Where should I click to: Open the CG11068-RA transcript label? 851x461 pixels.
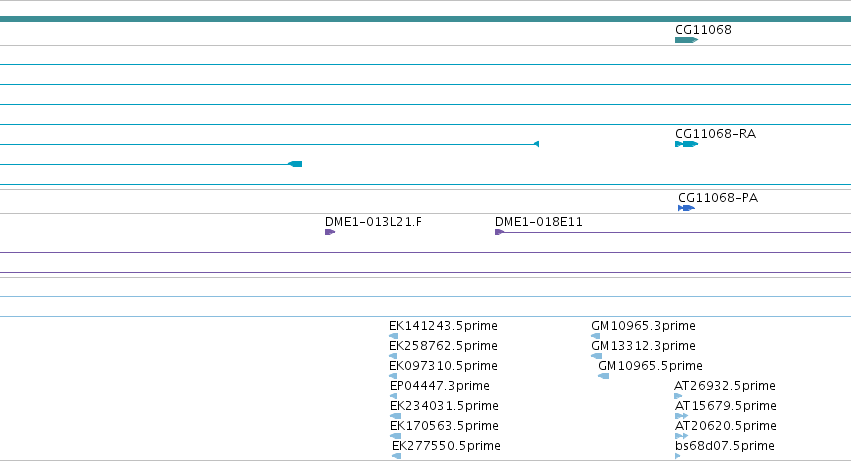(x=715, y=134)
